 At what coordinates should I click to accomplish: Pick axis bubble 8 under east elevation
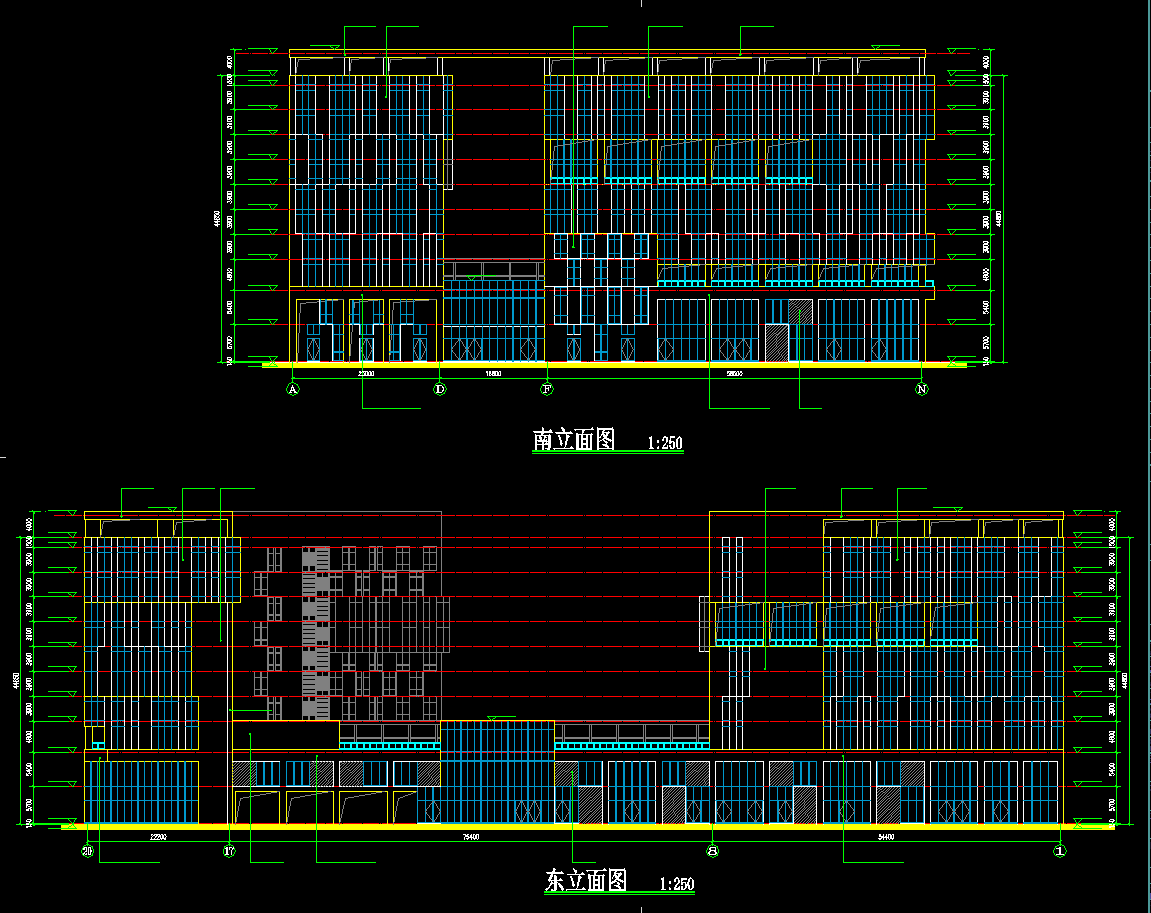pos(712,852)
